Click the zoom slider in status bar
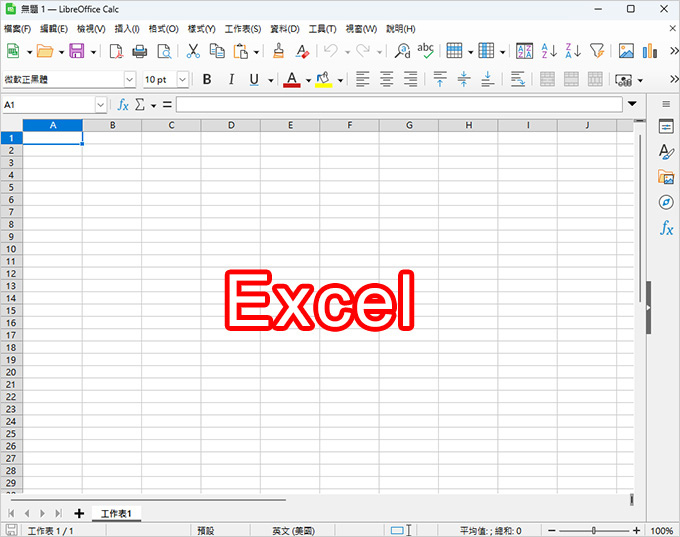Image resolution: width=680 pixels, height=537 pixels. (x=594, y=530)
